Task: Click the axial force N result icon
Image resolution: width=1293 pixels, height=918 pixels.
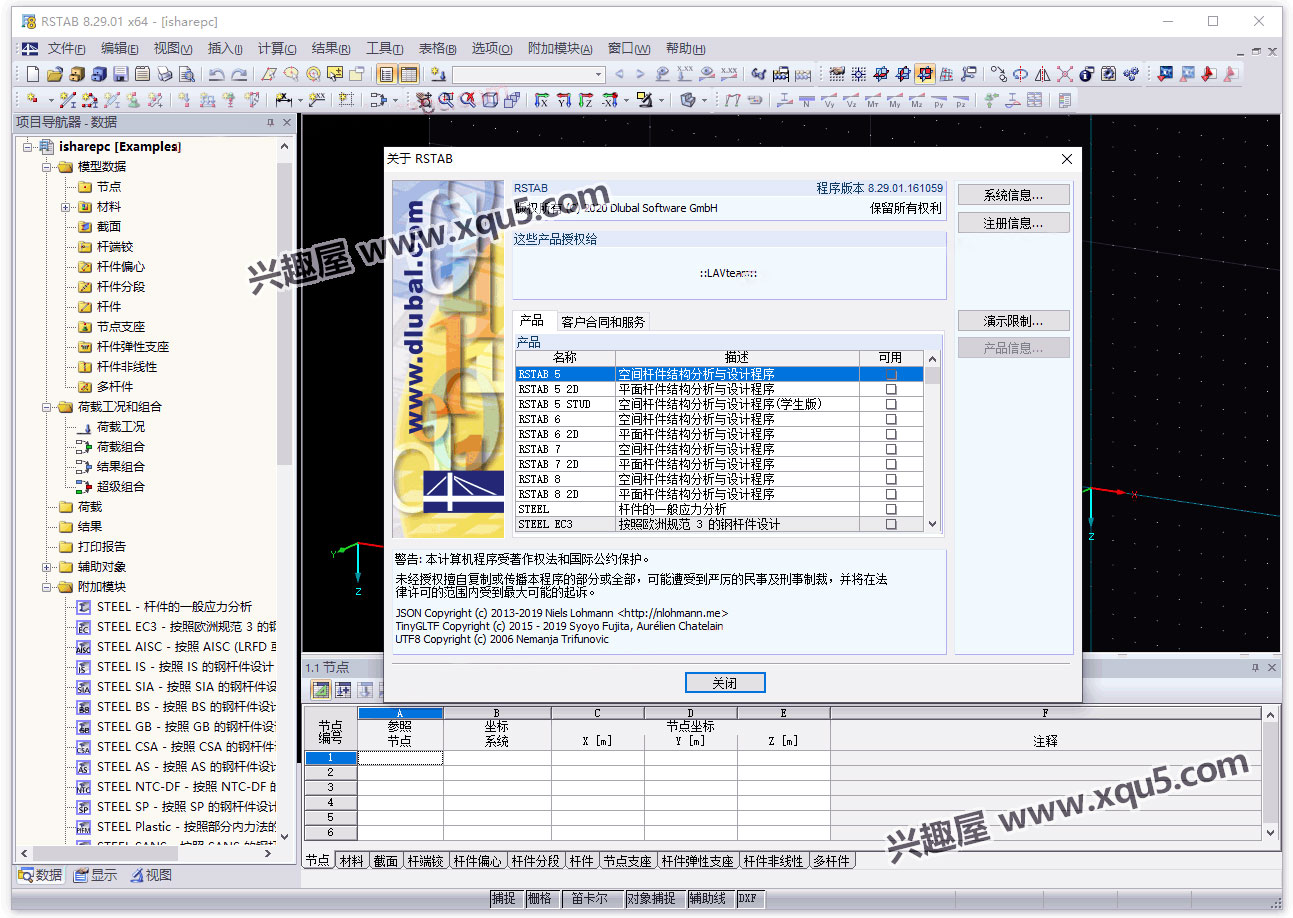Action: (x=807, y=100)
